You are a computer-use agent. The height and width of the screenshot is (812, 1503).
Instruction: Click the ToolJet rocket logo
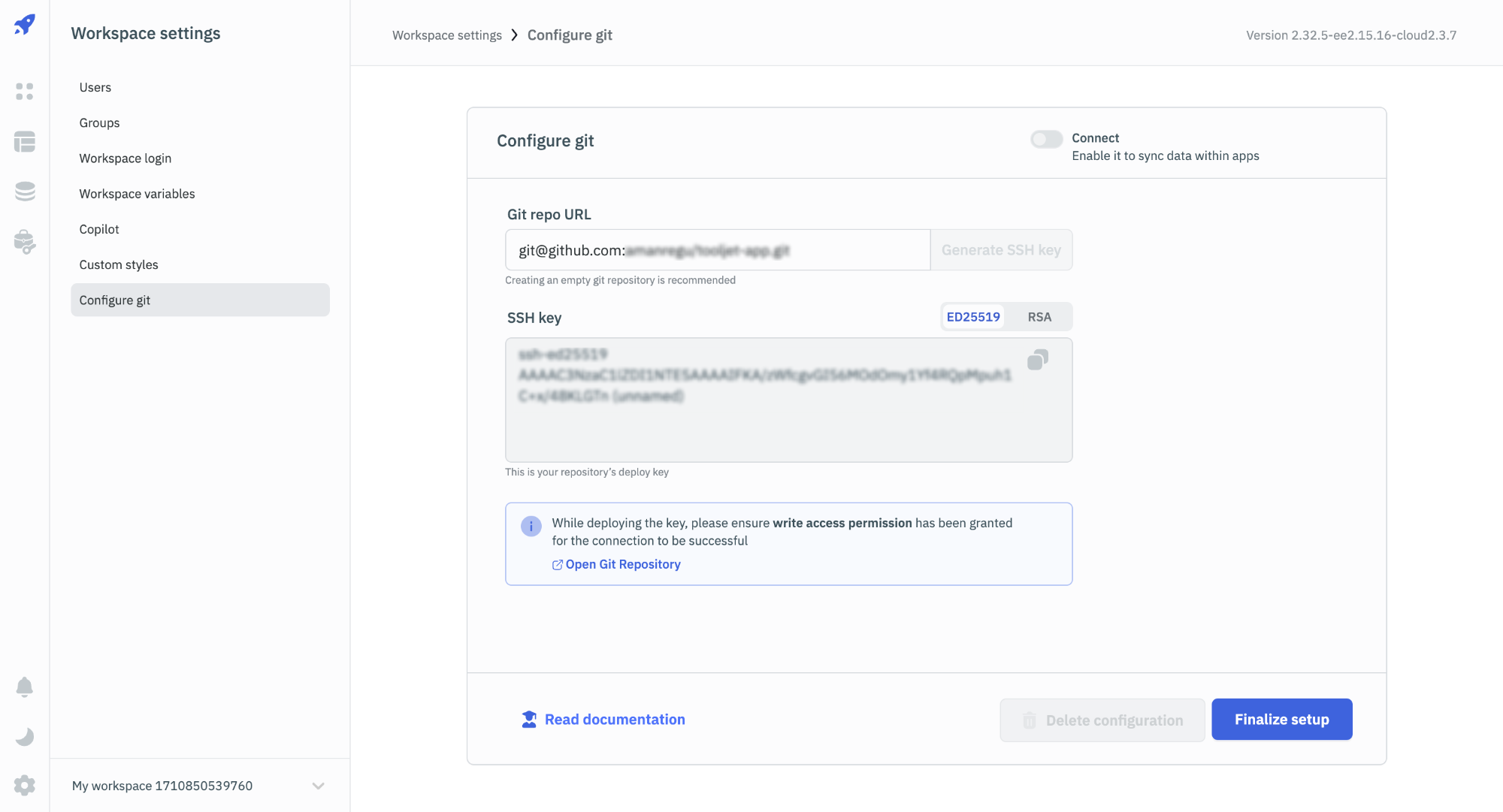(25, 25)
